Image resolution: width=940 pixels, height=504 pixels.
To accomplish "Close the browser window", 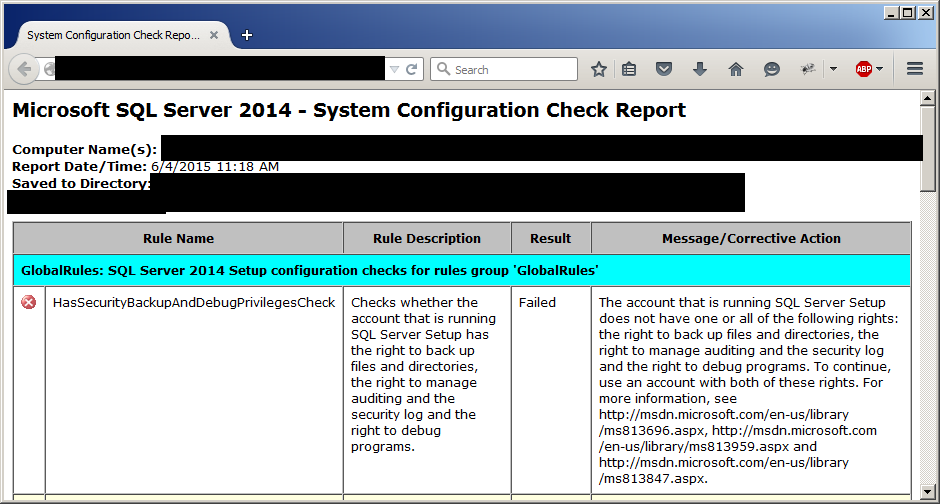I will (926, 13).
